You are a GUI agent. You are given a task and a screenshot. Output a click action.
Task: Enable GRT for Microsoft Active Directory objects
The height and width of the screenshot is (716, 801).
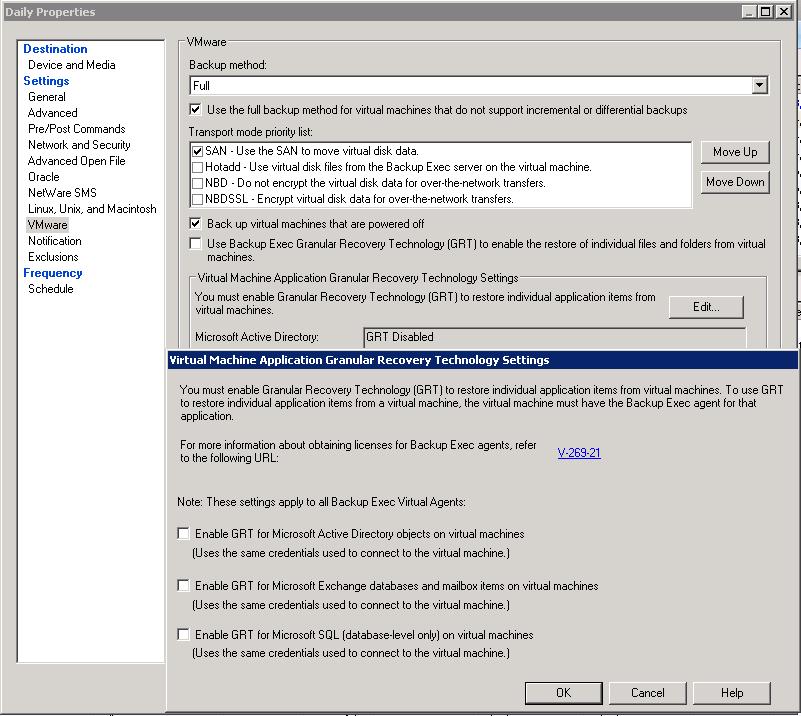[183, 534]
